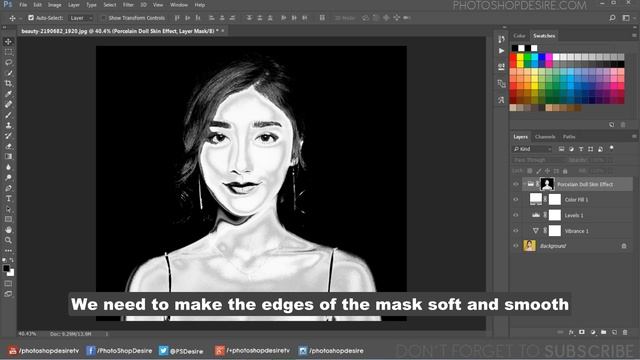The height and width of the screenshot is (360, 640).
Task: Select the Rectangular Marquee tool
Action: (x=8, y=52)
